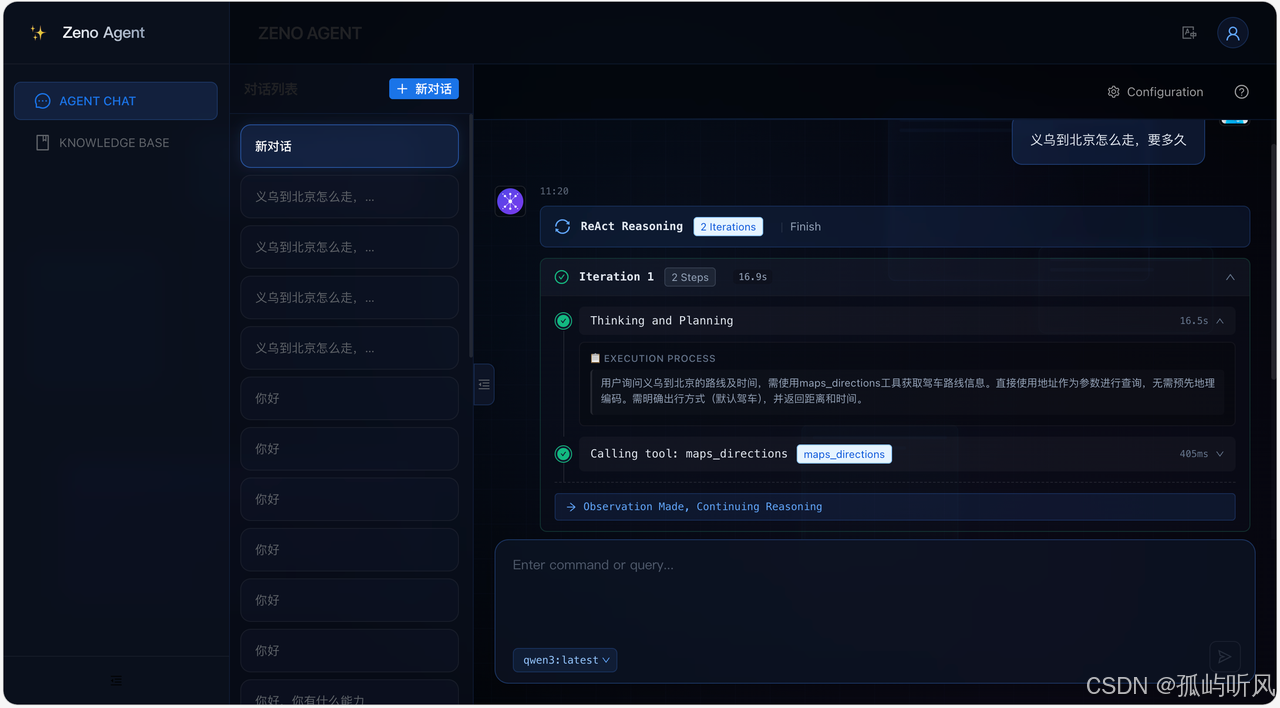
Task: Click the 新对话 new conversation button
Action: tap(424, 89)
